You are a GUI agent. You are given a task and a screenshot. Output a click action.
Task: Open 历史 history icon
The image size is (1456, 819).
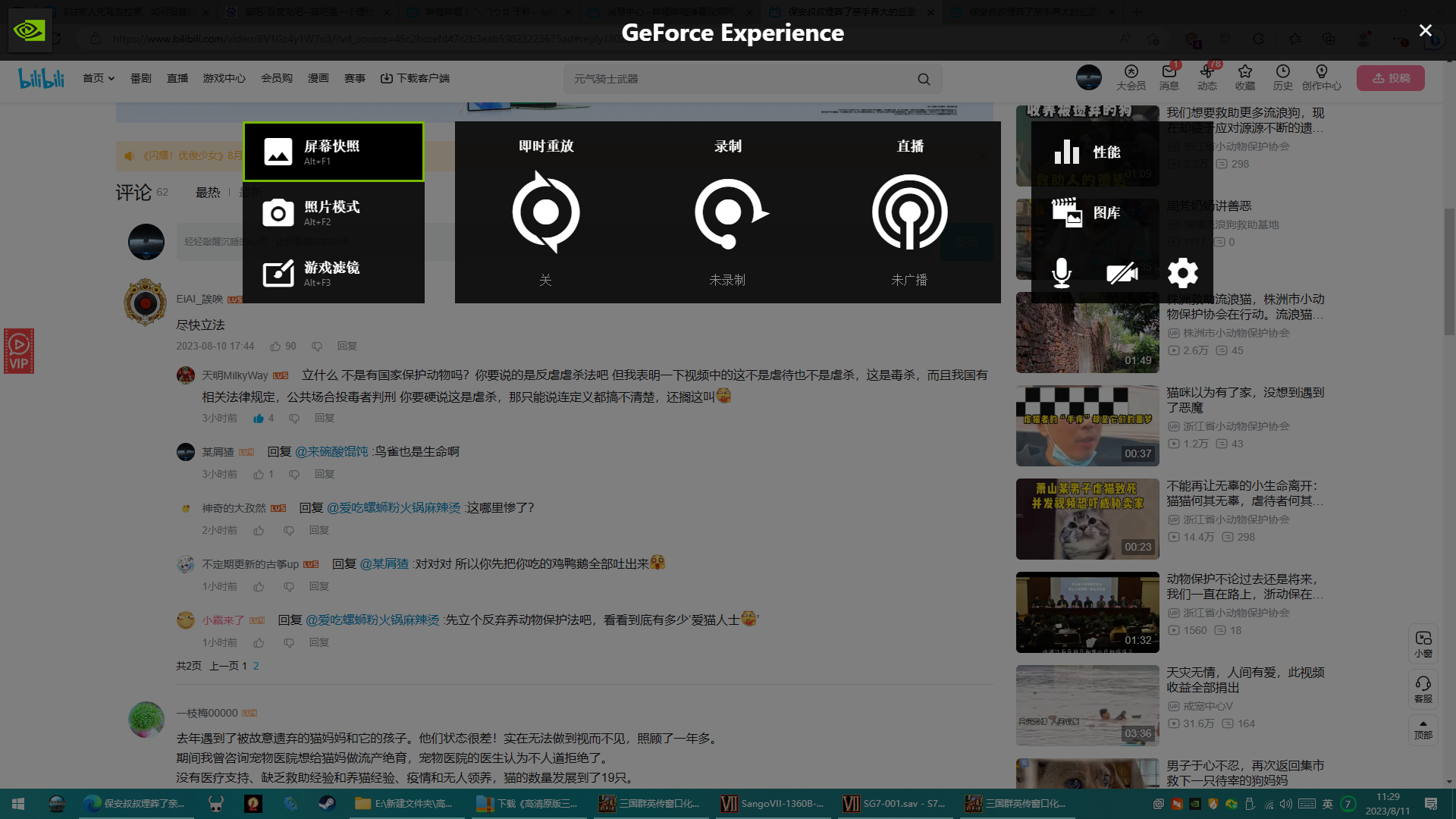pyautogui.click(x=1283, y=77)
